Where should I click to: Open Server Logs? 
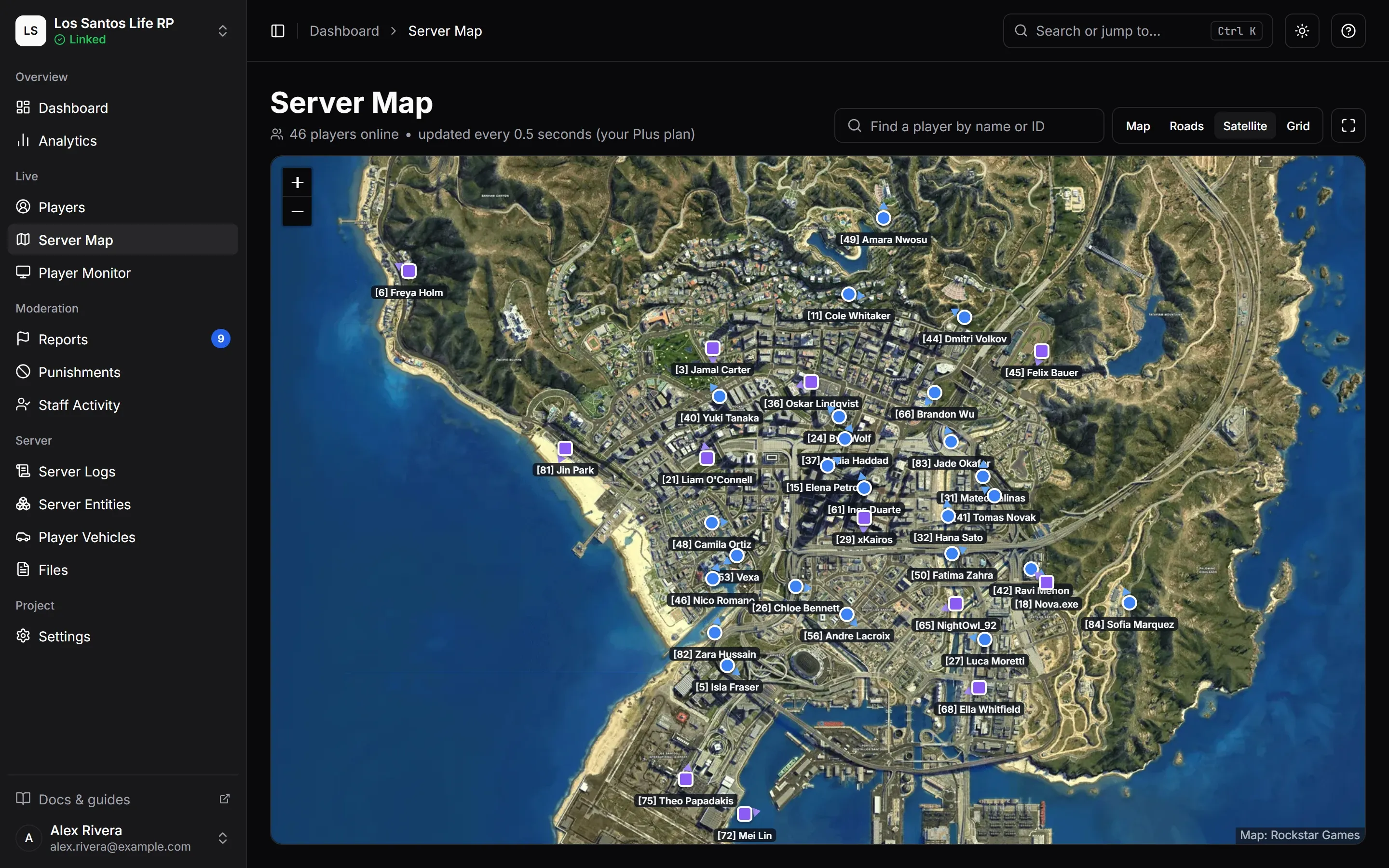click(x=123, y=471)
